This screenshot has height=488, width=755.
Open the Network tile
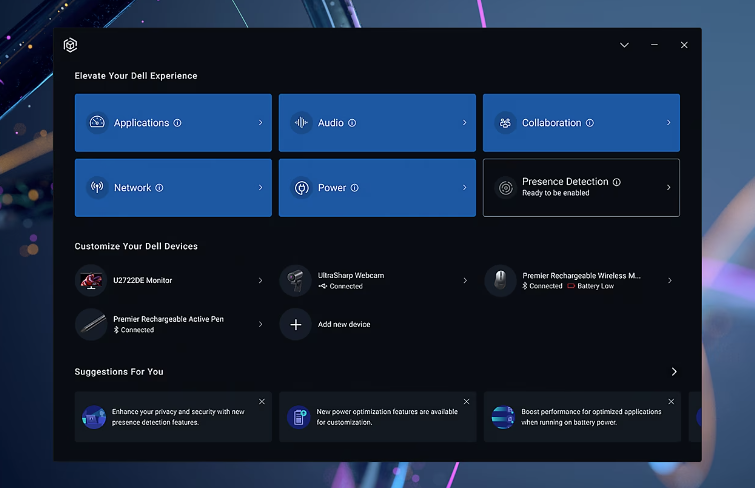point(173,188)
